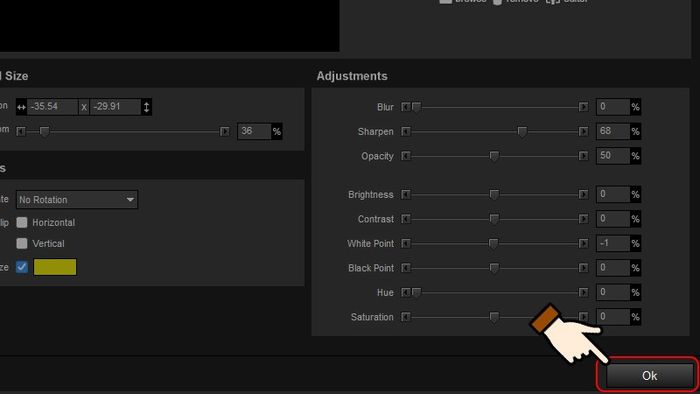Click the Sharpen slider decrease arrow
The height and width of the screenshot is (394, 700).
(406, 132)
